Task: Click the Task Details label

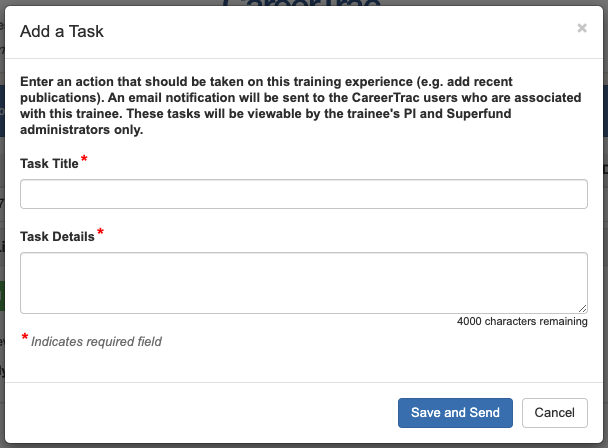Action: coord(57,236)
